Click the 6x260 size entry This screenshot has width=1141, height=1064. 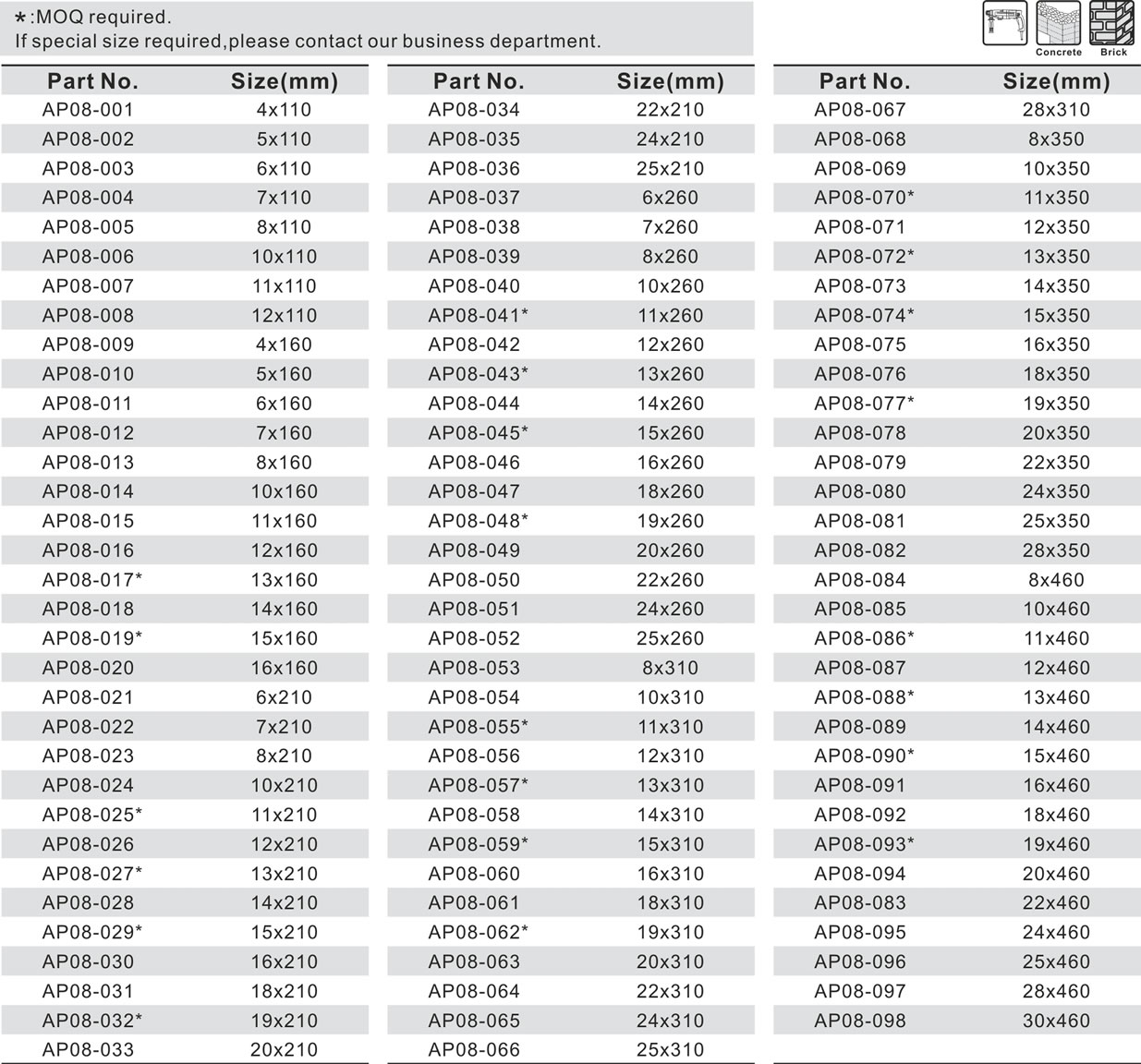pyautogui.click(x=670, y=198)
